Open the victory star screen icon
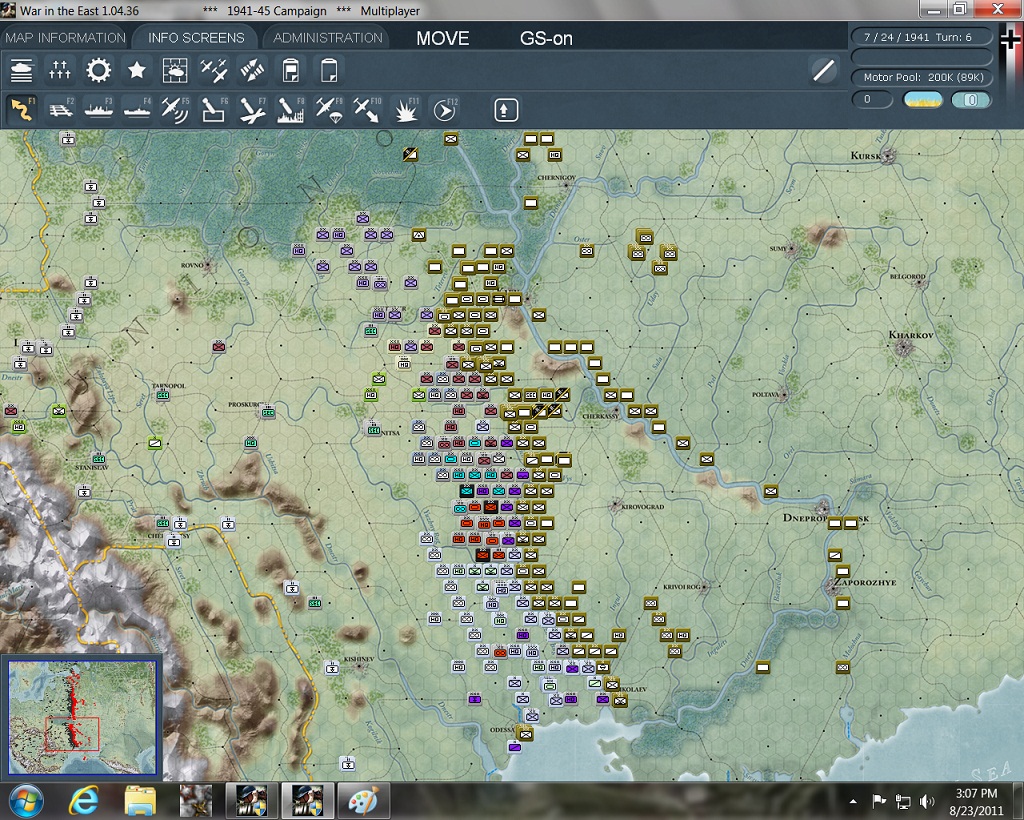The image size is (1024, 820). (136, 70)
